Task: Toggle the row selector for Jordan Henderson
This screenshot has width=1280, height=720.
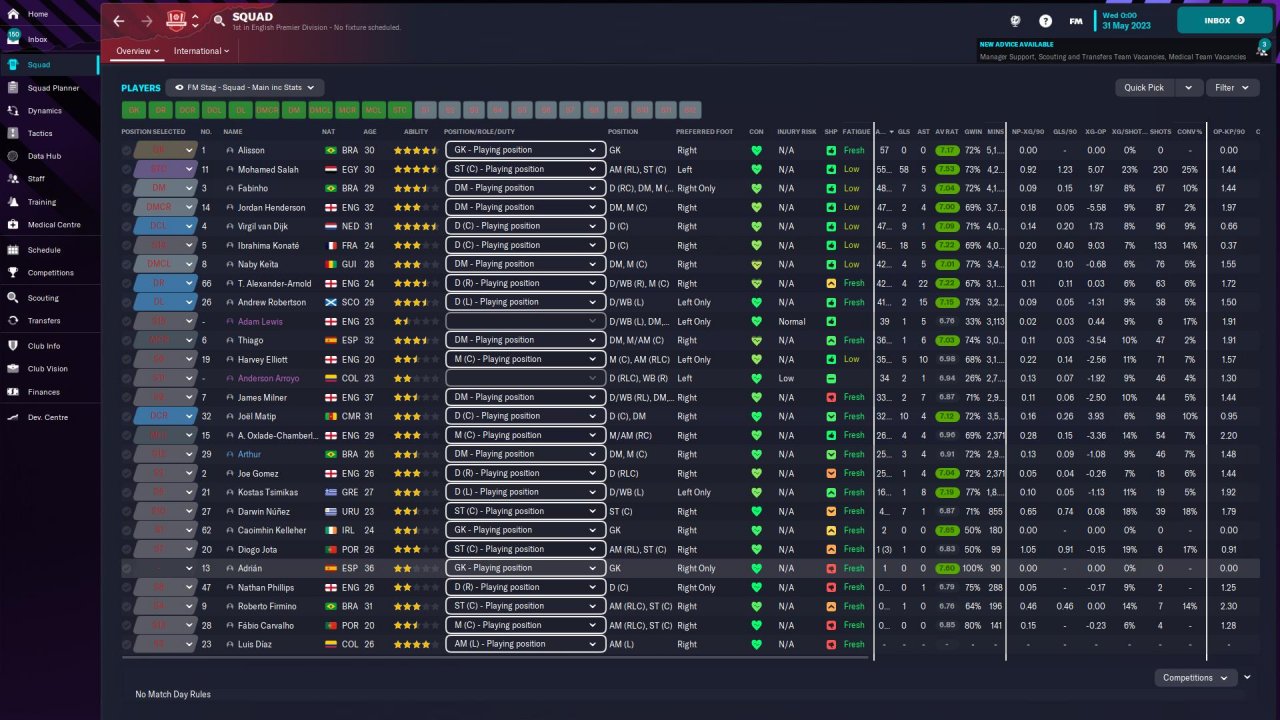Action: [127, 207]
